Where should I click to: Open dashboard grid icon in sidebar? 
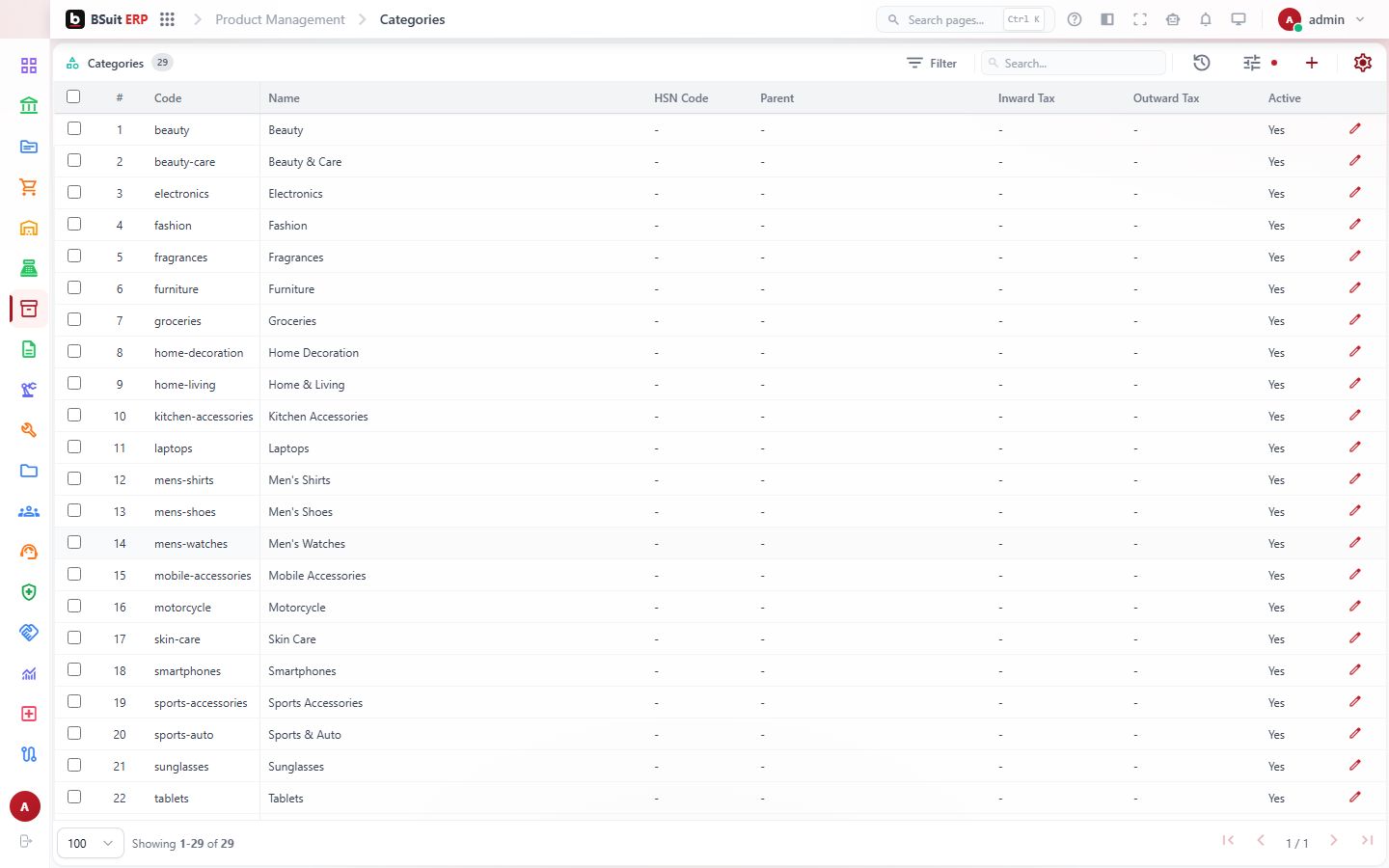(x=29, y=66)
